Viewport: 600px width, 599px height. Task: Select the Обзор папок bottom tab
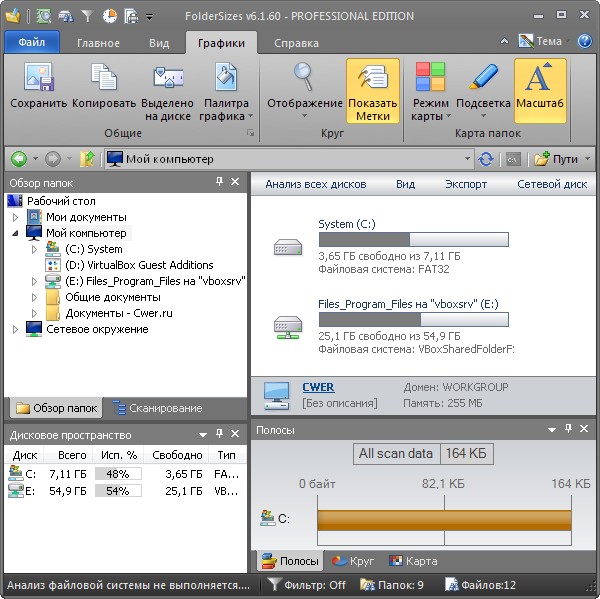coord(56,408)
